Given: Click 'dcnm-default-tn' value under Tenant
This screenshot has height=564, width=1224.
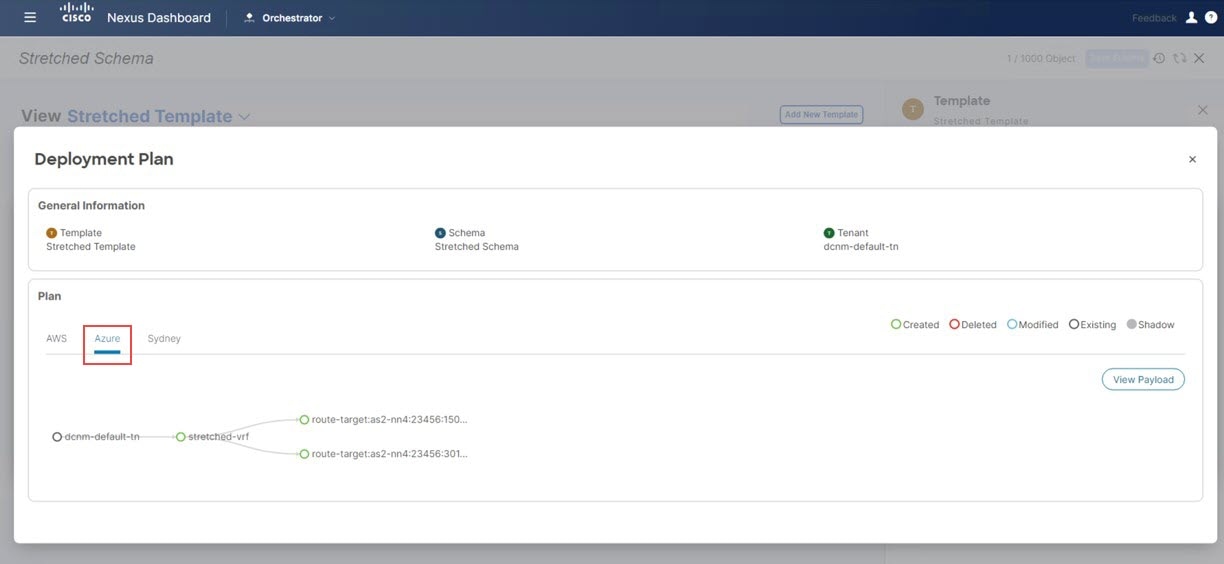Looking at the screenshot, I should point(861,246).
